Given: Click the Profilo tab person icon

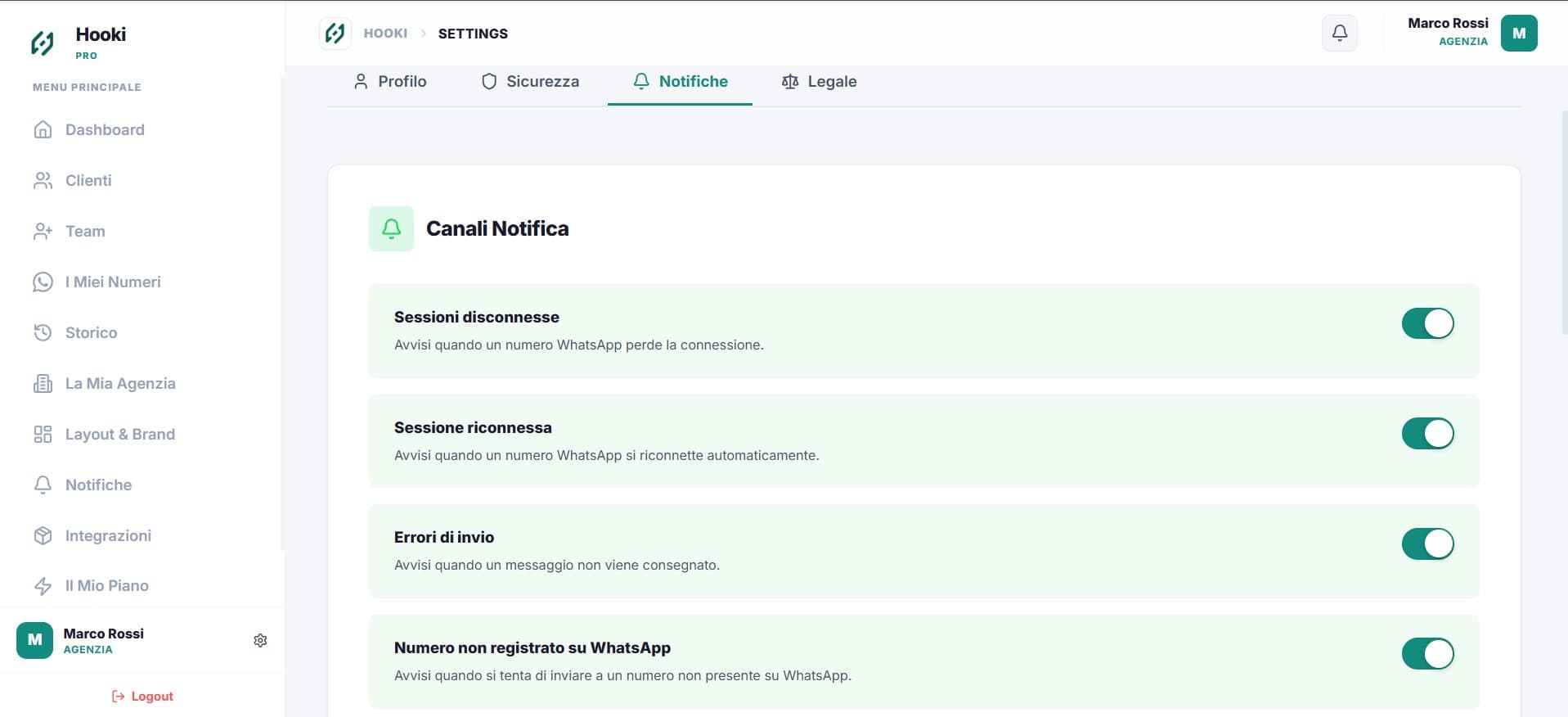Looking at the screenshot, I should point(361,81).
